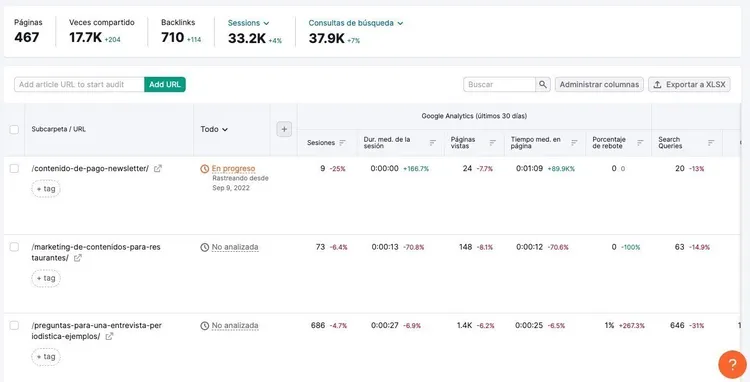Click the search magnifier icon
750x382 pixels.
click(x=543, y=84)
